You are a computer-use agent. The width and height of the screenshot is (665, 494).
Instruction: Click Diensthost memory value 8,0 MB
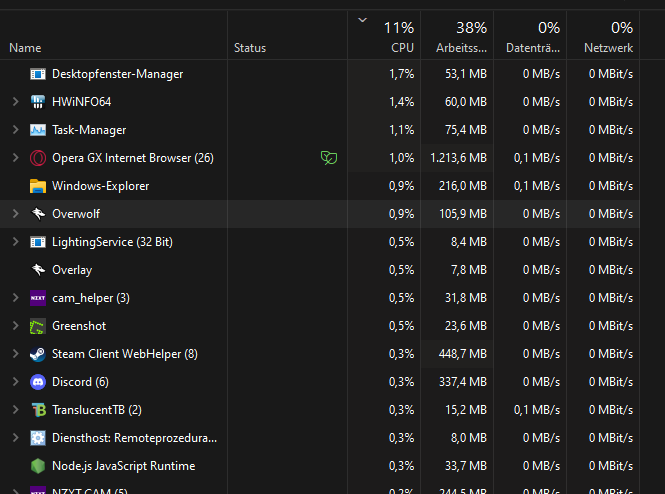pyautogui.click(x=469, y=438)
